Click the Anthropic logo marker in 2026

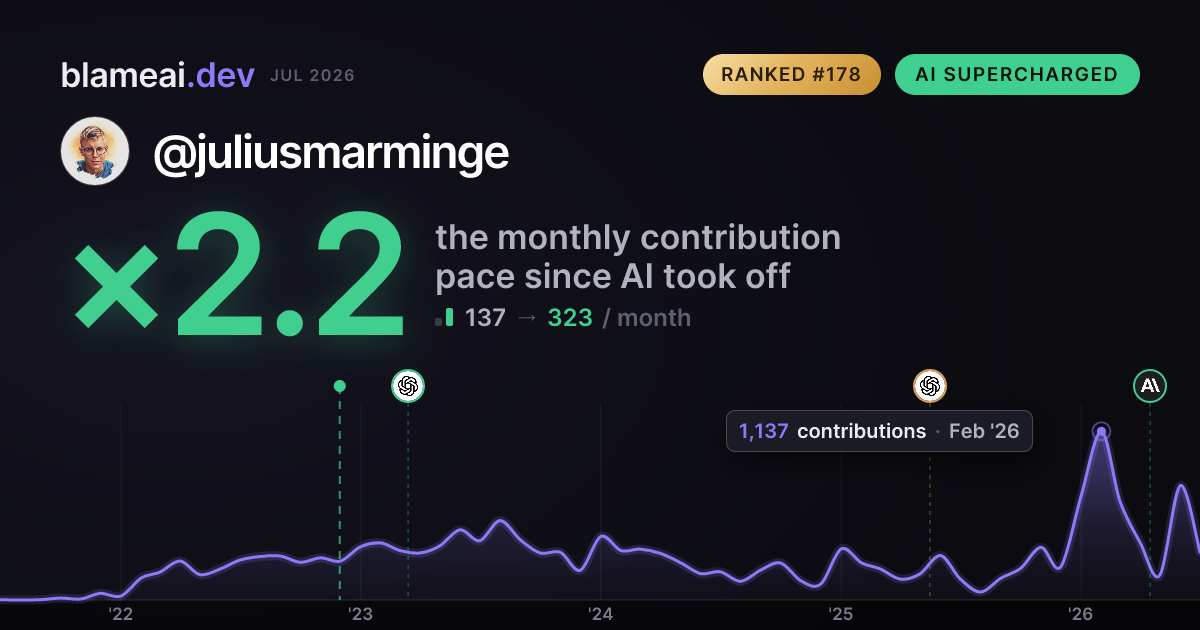(x=1150, y=386)
